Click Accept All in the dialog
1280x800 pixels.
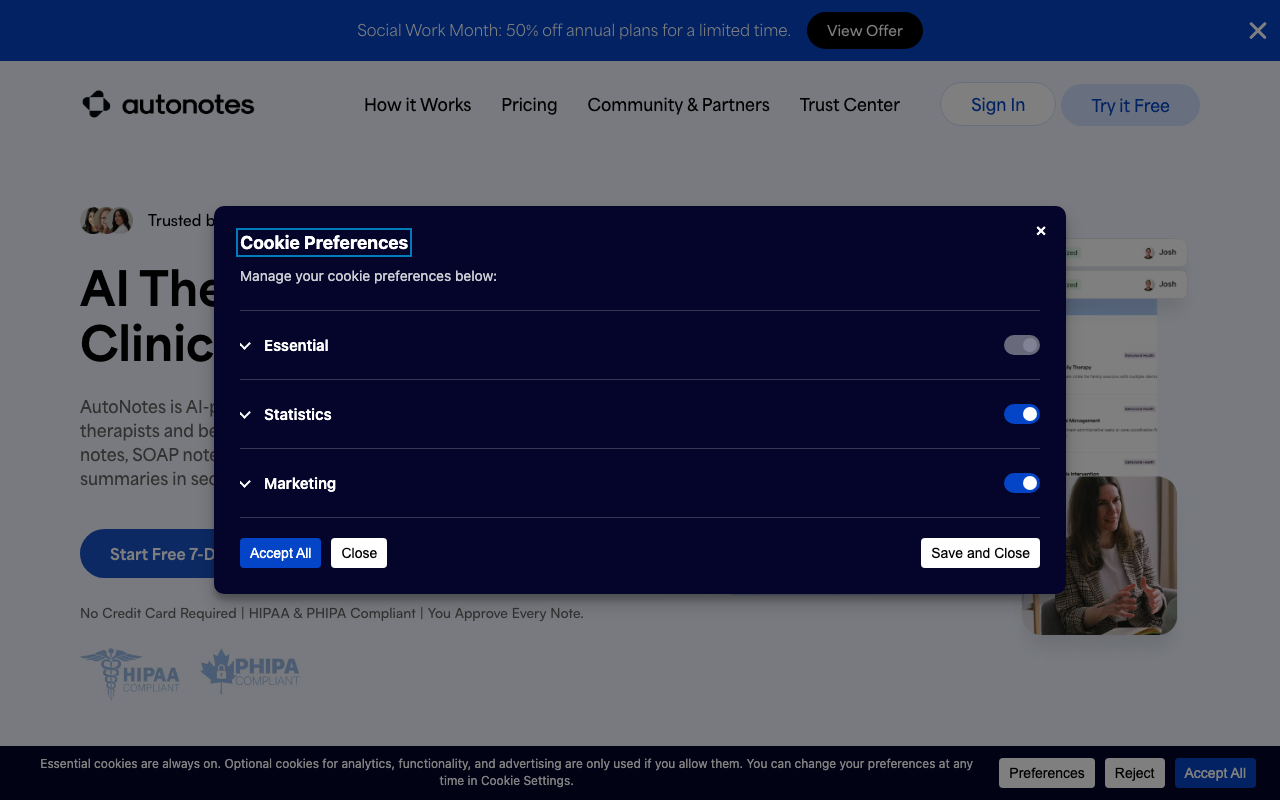pyautogui.click(x=280, y=553)
